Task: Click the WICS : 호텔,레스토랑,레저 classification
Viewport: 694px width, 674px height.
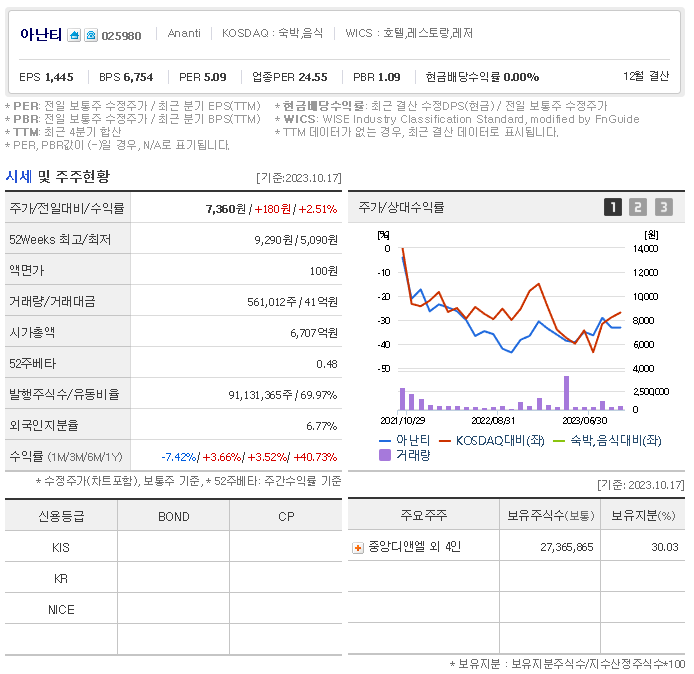Action: pos(409,33)
